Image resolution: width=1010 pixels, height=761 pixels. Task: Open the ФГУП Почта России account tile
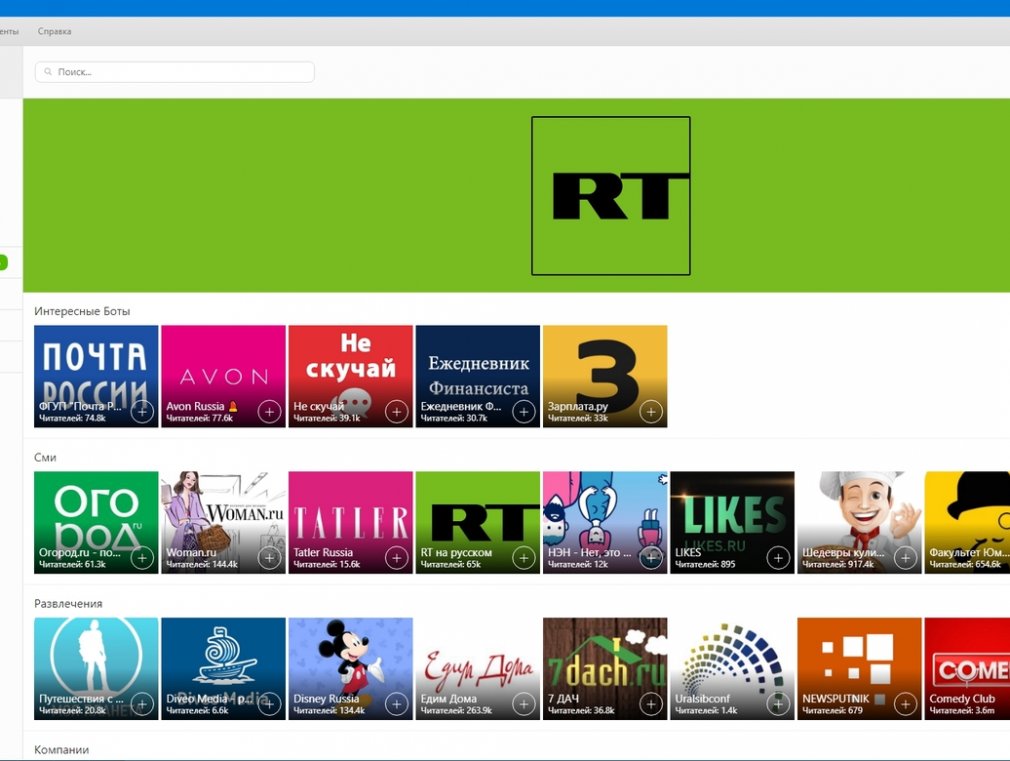point(96,376)
